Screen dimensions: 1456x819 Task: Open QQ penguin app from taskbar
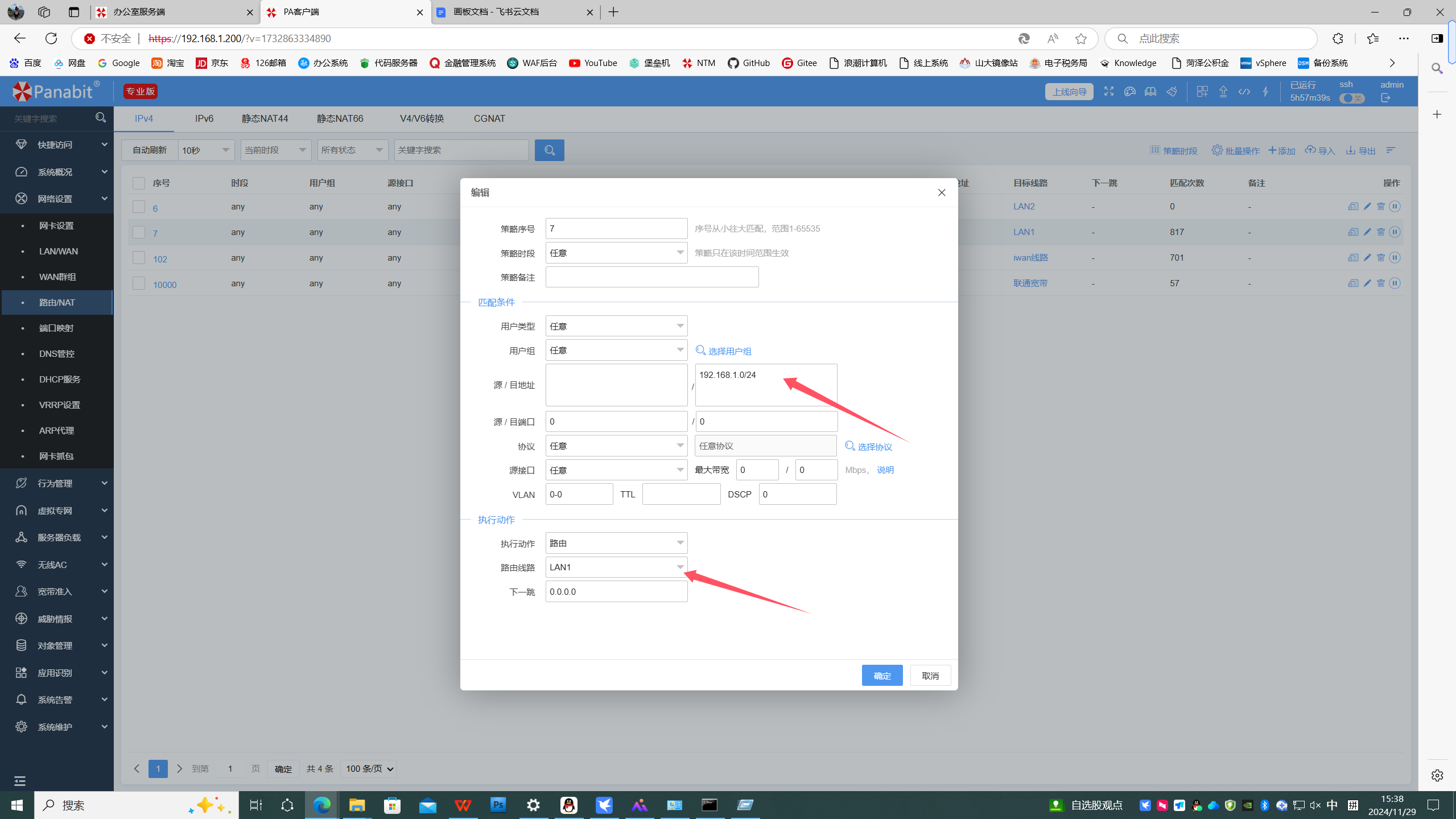(568, 805)
